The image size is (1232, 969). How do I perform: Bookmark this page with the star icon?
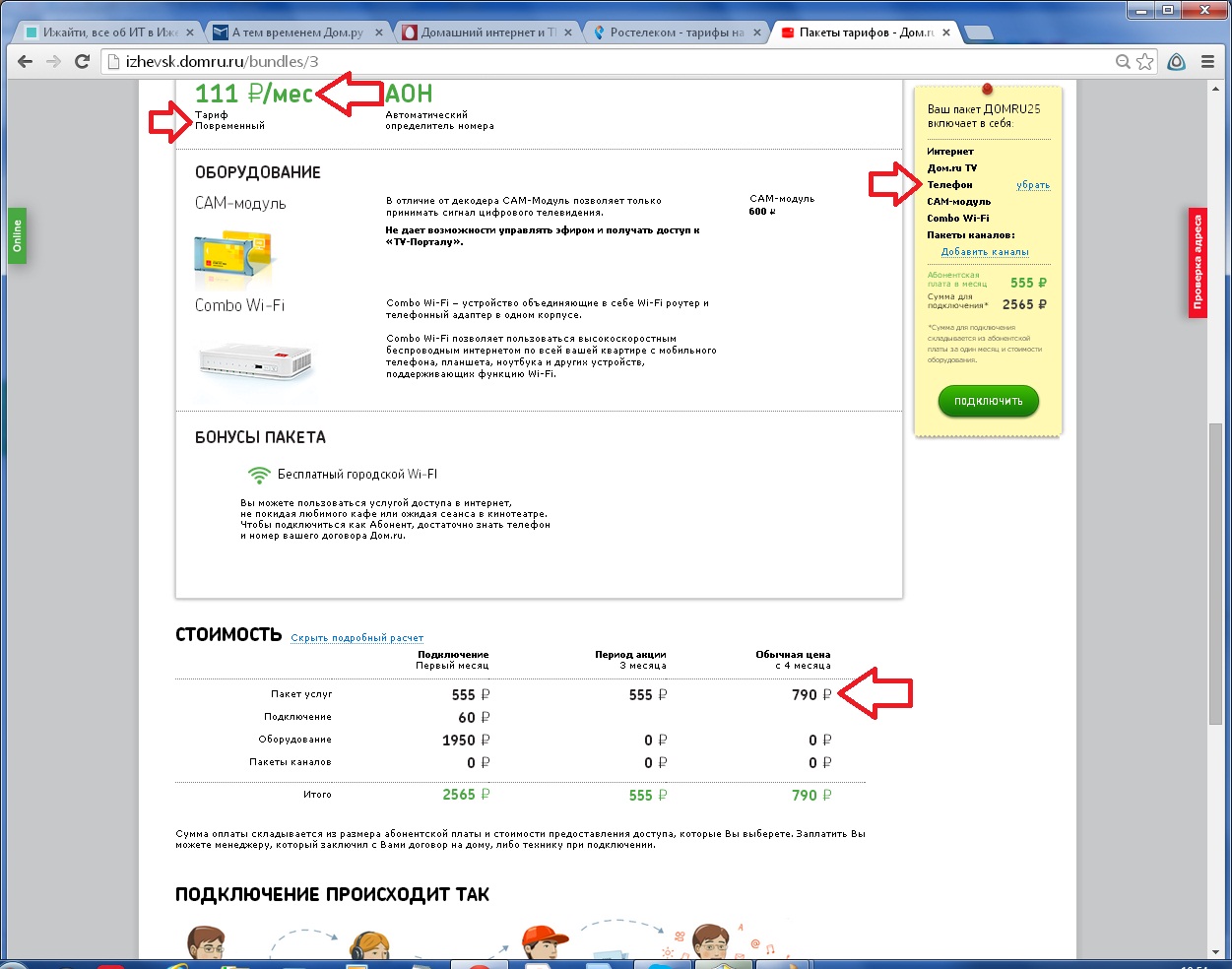1144,61
